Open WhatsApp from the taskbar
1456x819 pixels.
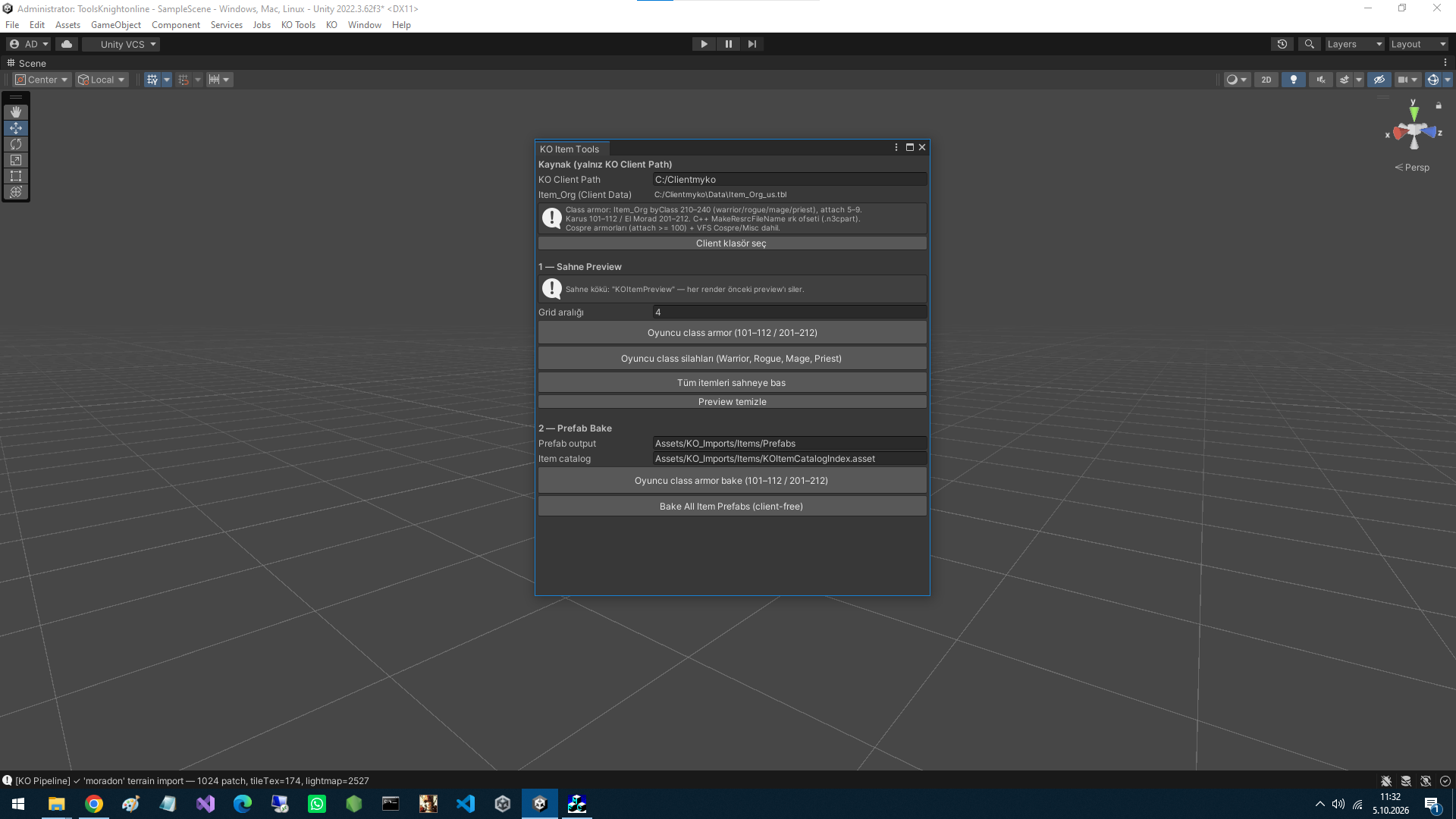pos(317,804)
